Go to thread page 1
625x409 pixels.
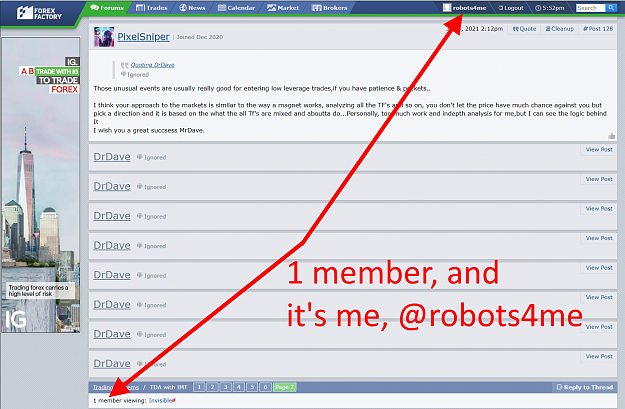pyautogui.click(x=199, y=387)
